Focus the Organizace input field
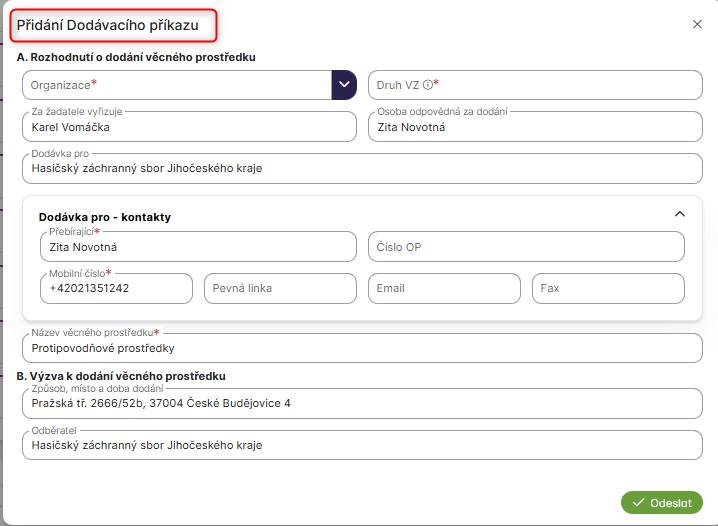 click(176, 85)
